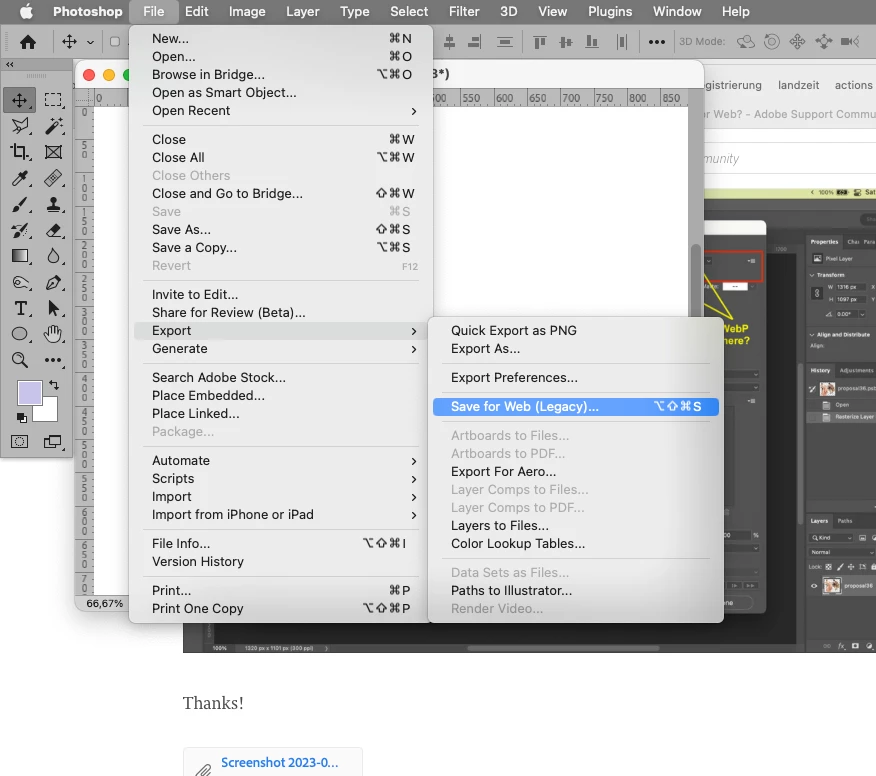The height and width of the screenshot is (776, 876).
Task: Toggle proposal36 layer eye visibility
Action: point(814,586)
